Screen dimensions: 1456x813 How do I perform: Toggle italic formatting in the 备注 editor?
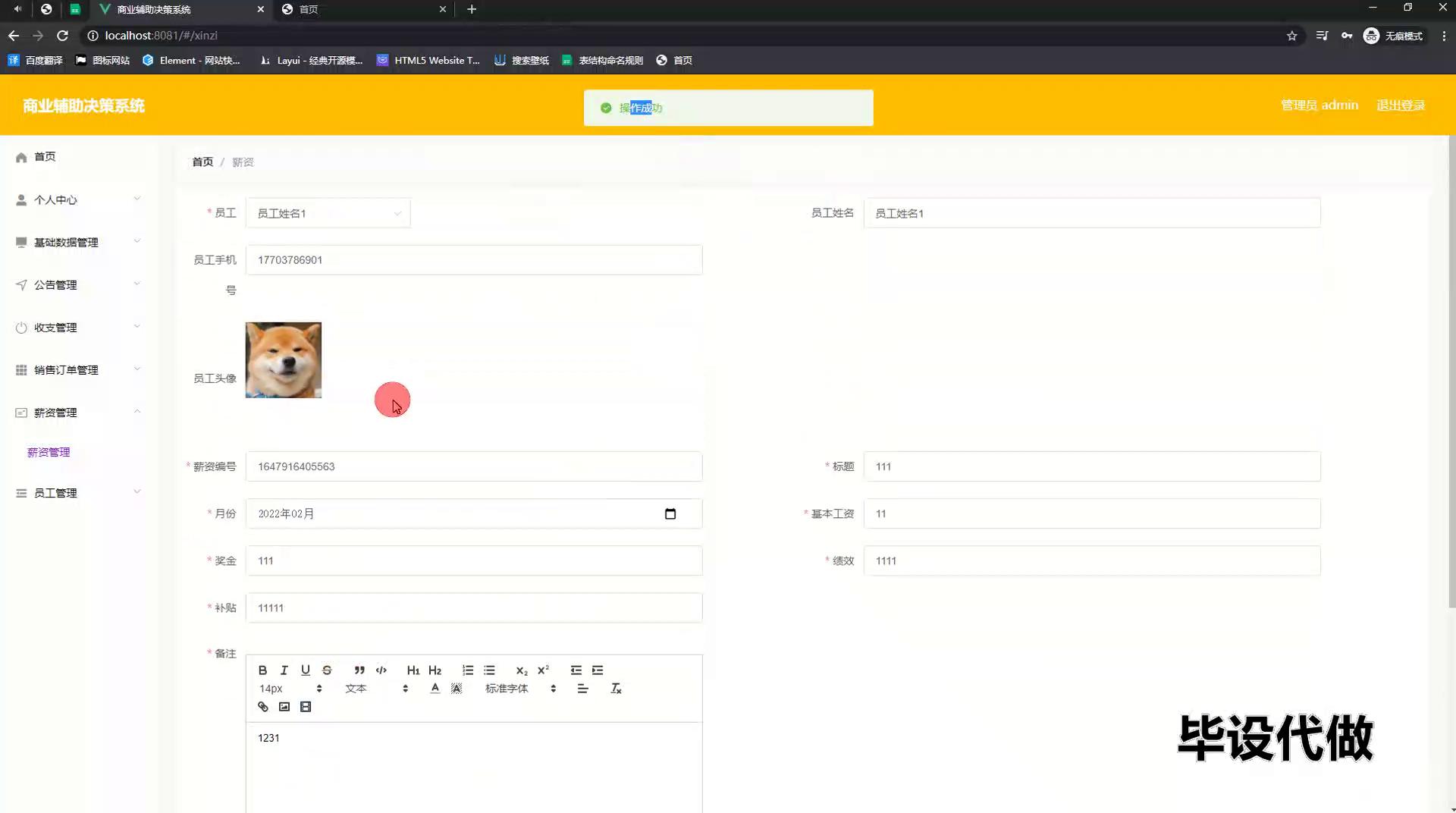coord(284,670)
